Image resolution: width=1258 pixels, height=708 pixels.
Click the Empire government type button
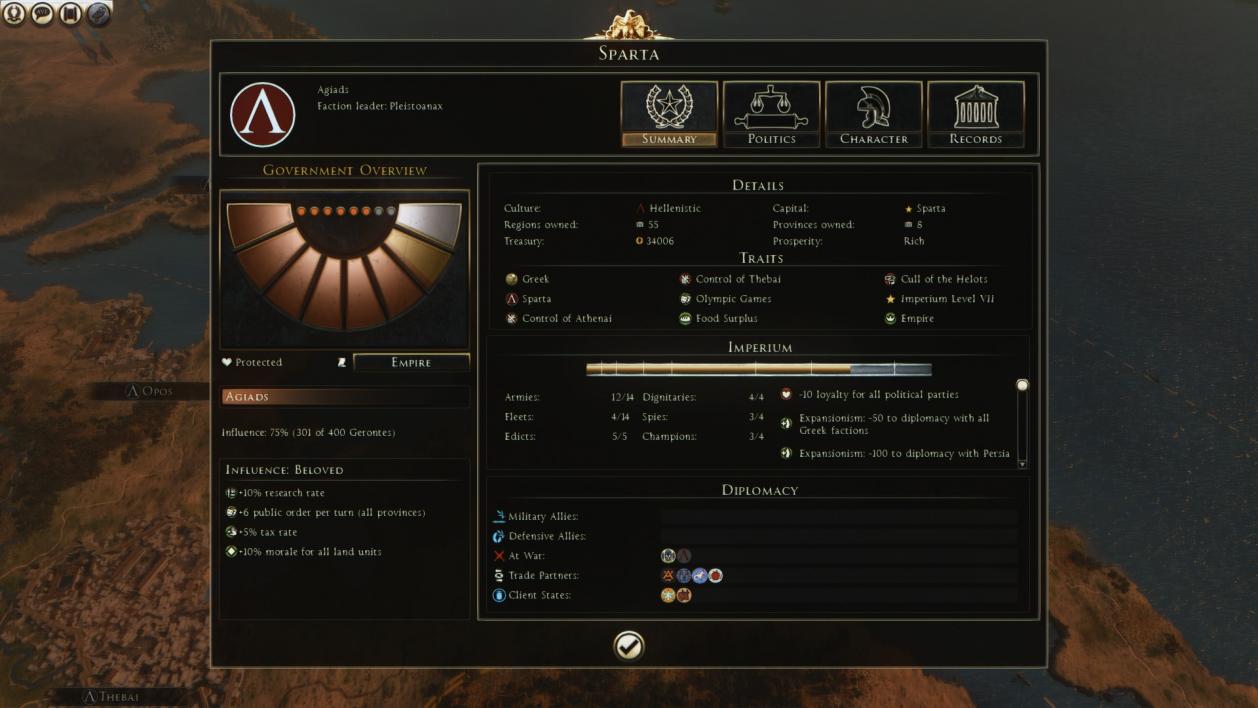[x=411, y=362]
